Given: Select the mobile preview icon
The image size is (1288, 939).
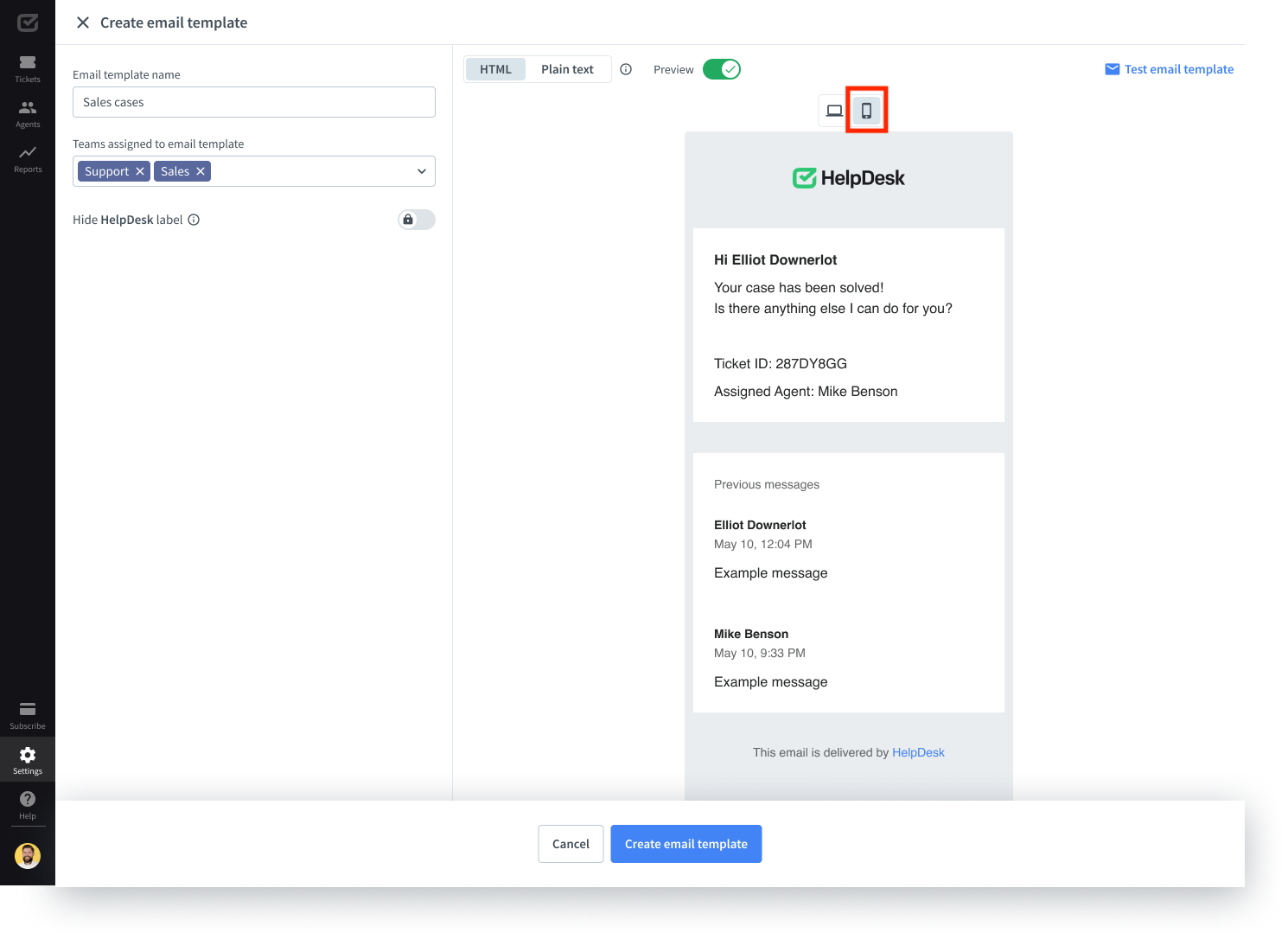Looking at the screenshot, I should point(866,110).
